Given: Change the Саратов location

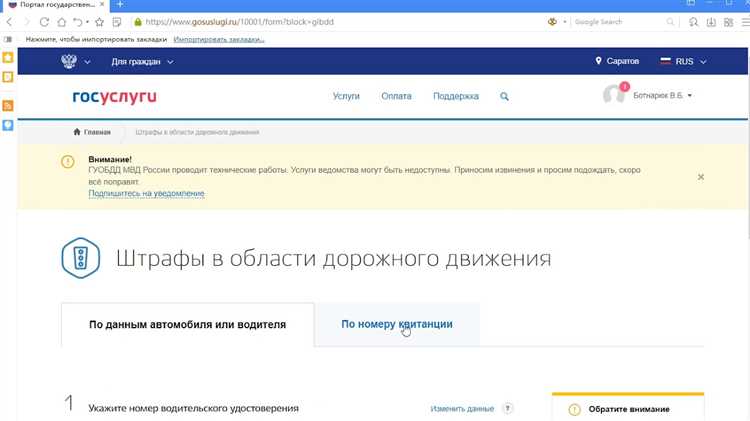Looking at the screenshot, I should coord(617,61).
